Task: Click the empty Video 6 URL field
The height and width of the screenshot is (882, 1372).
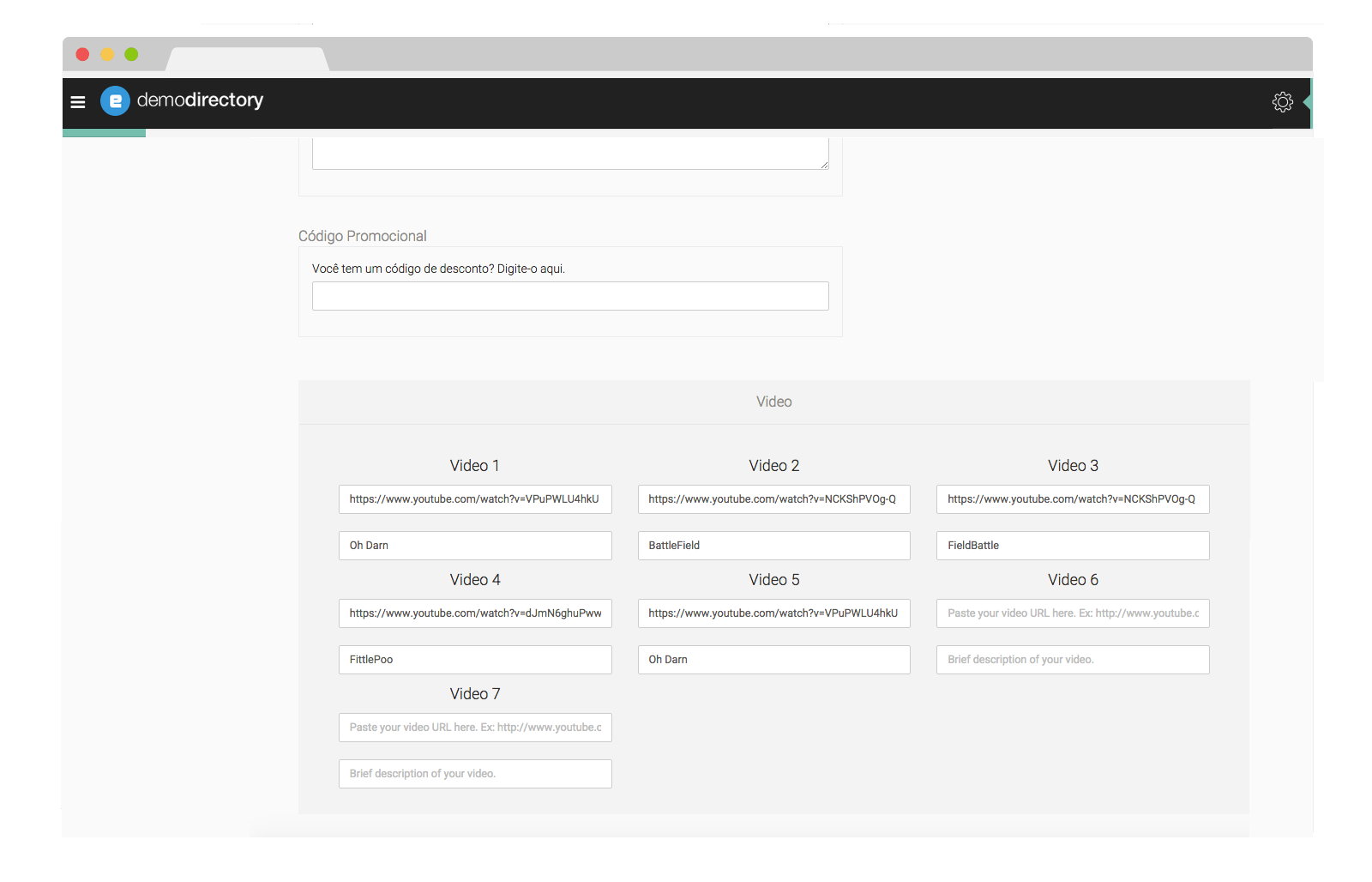Action: tap(1073, 613)
